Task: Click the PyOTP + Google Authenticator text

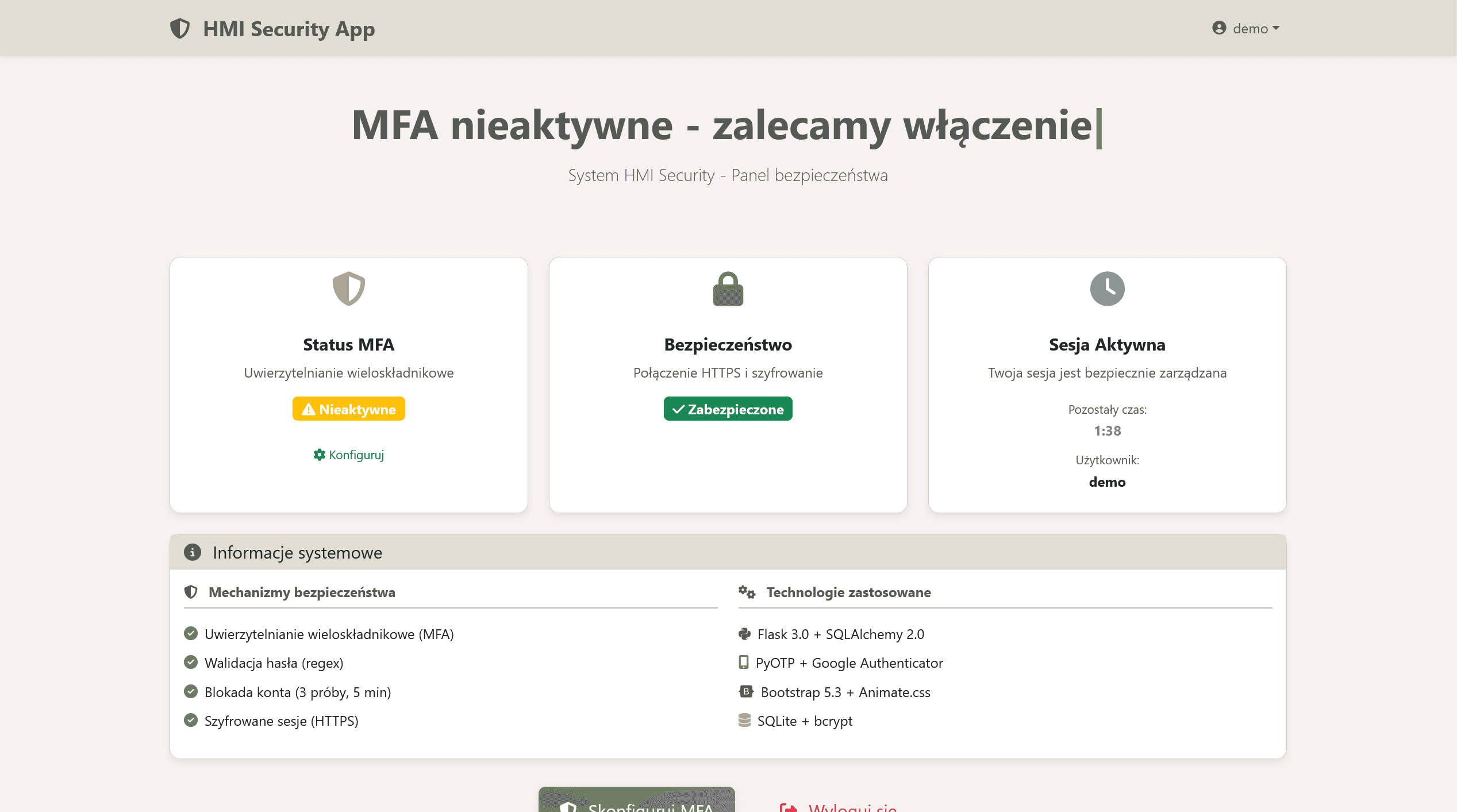Action: pos(849,663)
